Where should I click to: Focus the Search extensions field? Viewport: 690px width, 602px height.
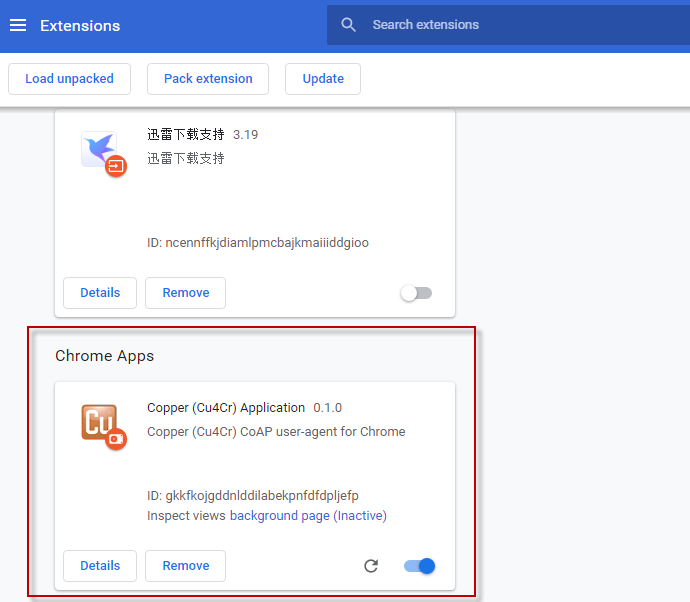click(x=508, y=25)
